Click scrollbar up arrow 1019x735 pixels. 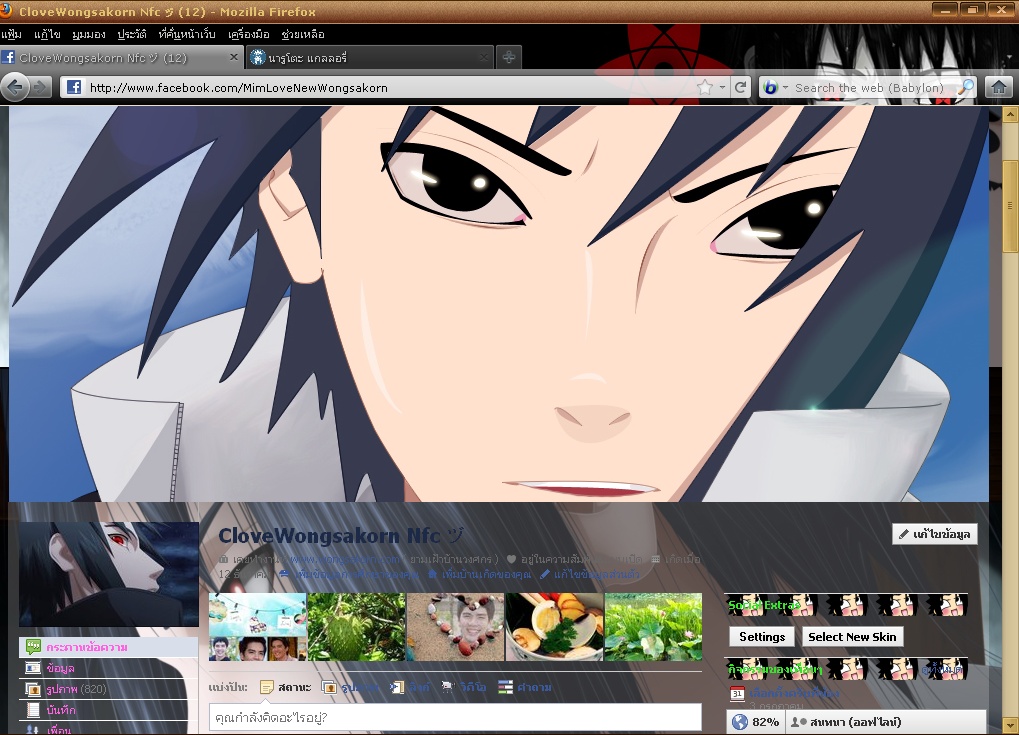1010,115
